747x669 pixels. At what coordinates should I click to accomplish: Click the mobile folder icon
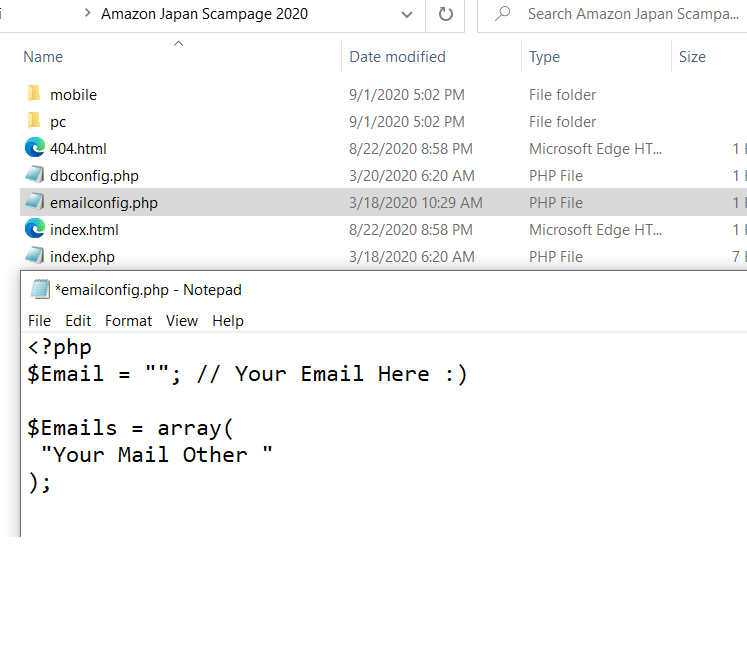pyautogui.click(x=34, y=94)
